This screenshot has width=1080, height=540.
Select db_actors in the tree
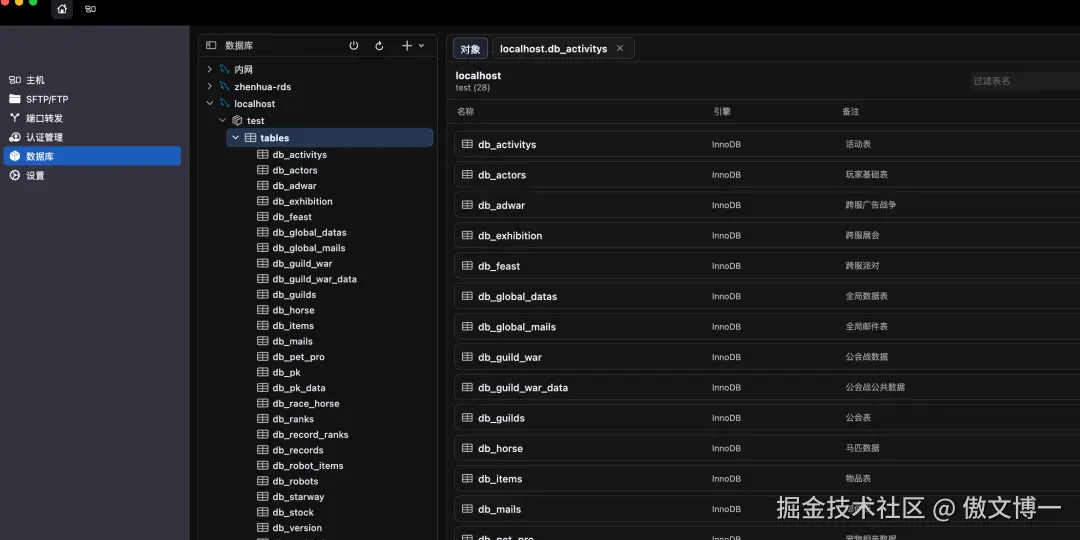coord(295,170)
